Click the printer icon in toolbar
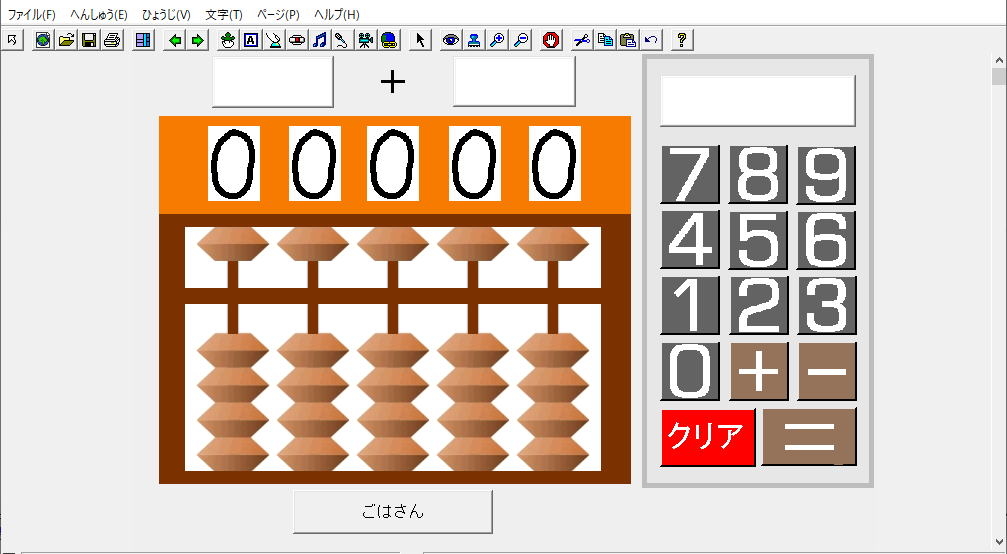Viewport: 1007px width, 554px height. 111,40
